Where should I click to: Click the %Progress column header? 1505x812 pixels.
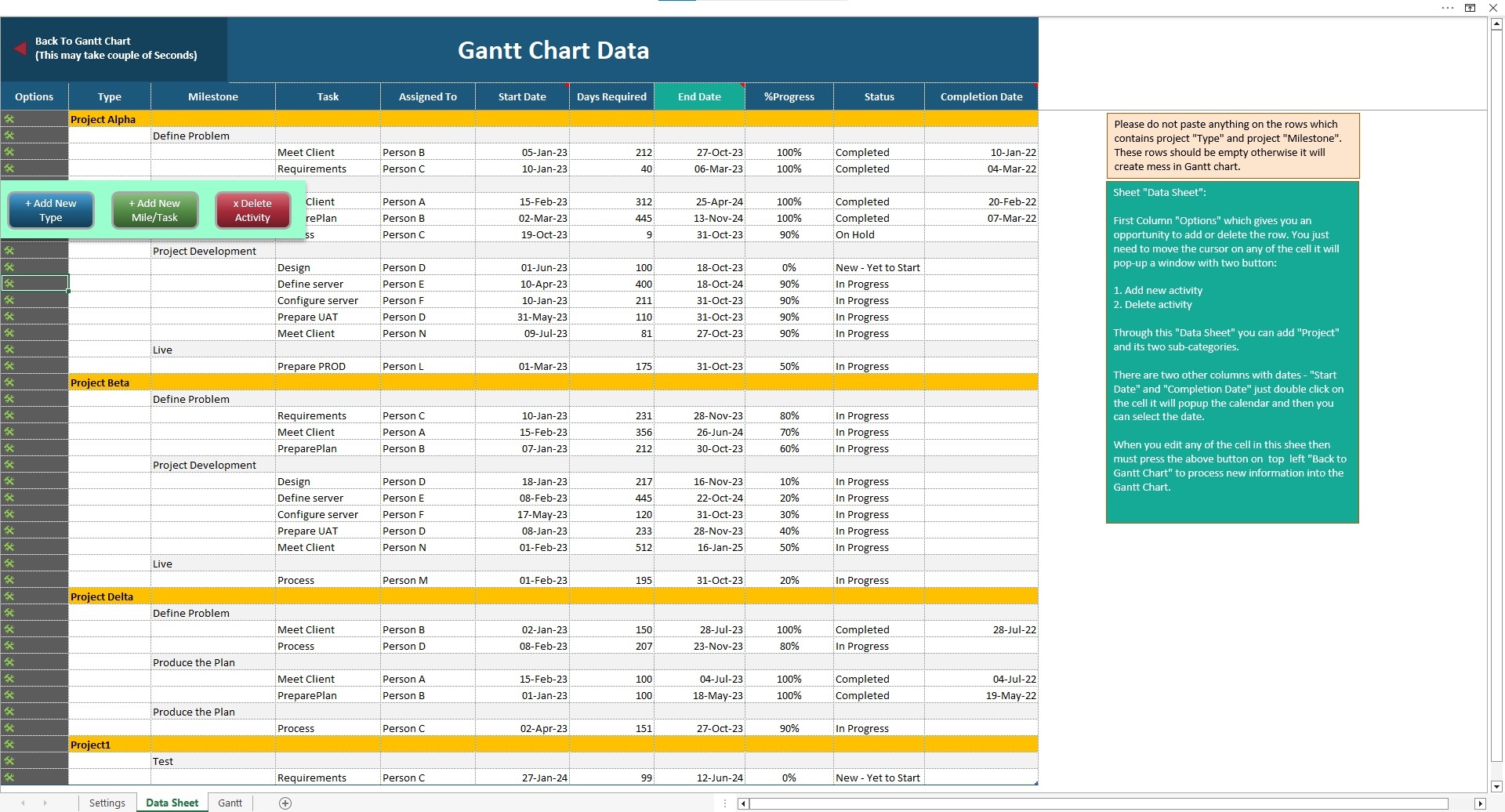[x=789, y=96]
